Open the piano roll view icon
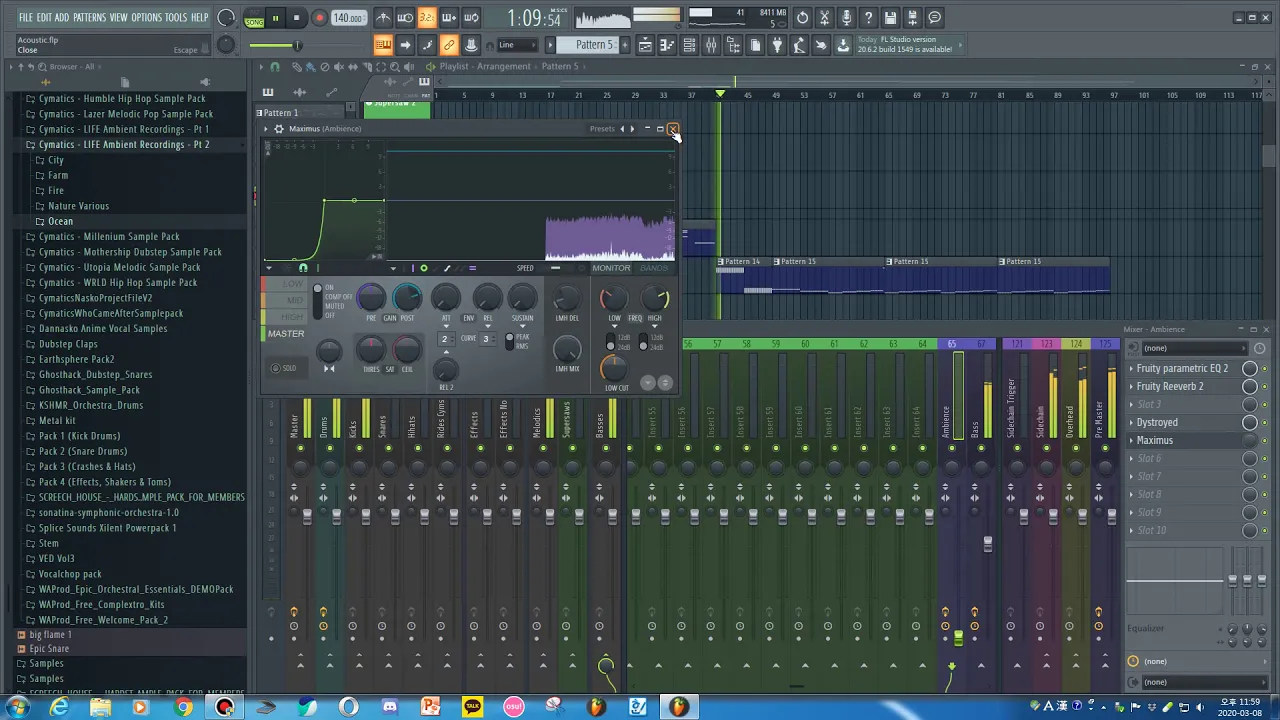Viewport: 1280px width, 720px height. point(667,45)
